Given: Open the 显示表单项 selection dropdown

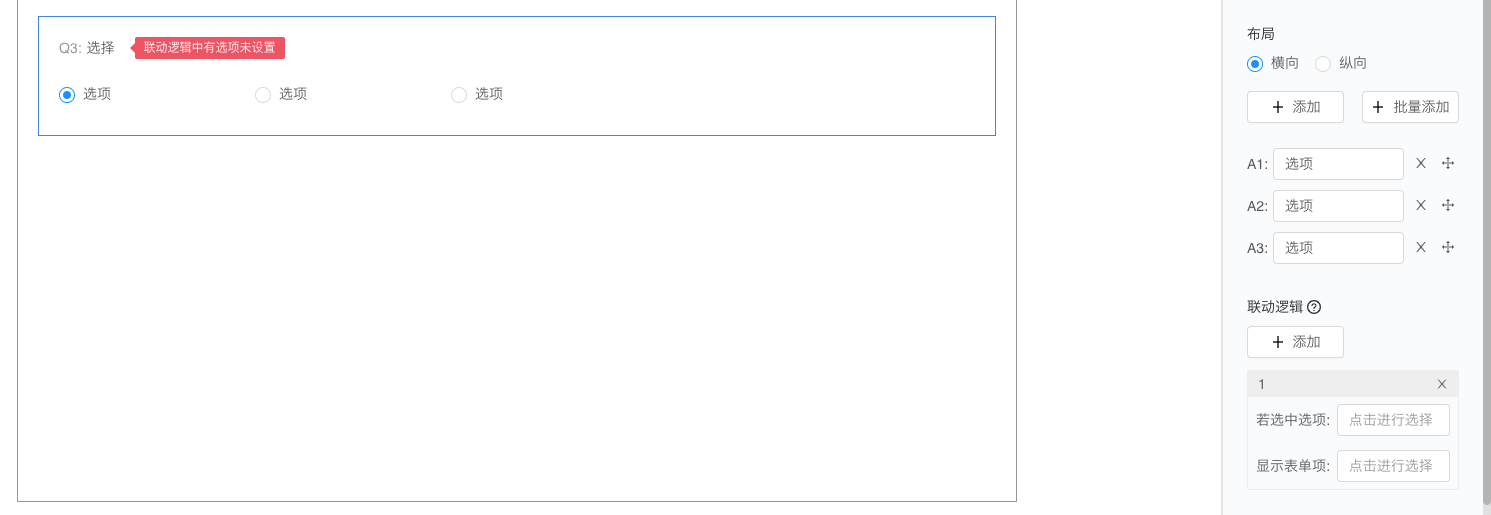Looking at the screenshot, I should (1393, 466).
